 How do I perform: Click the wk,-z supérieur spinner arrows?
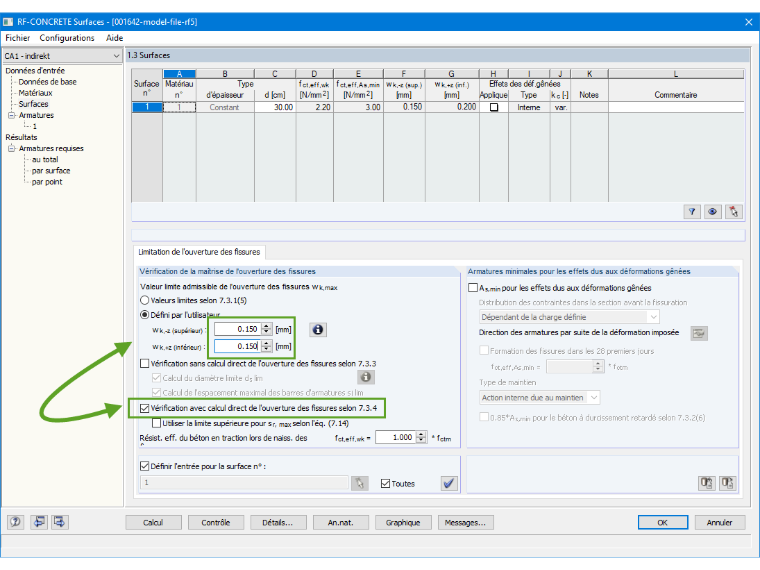click(x=267, y=330)
